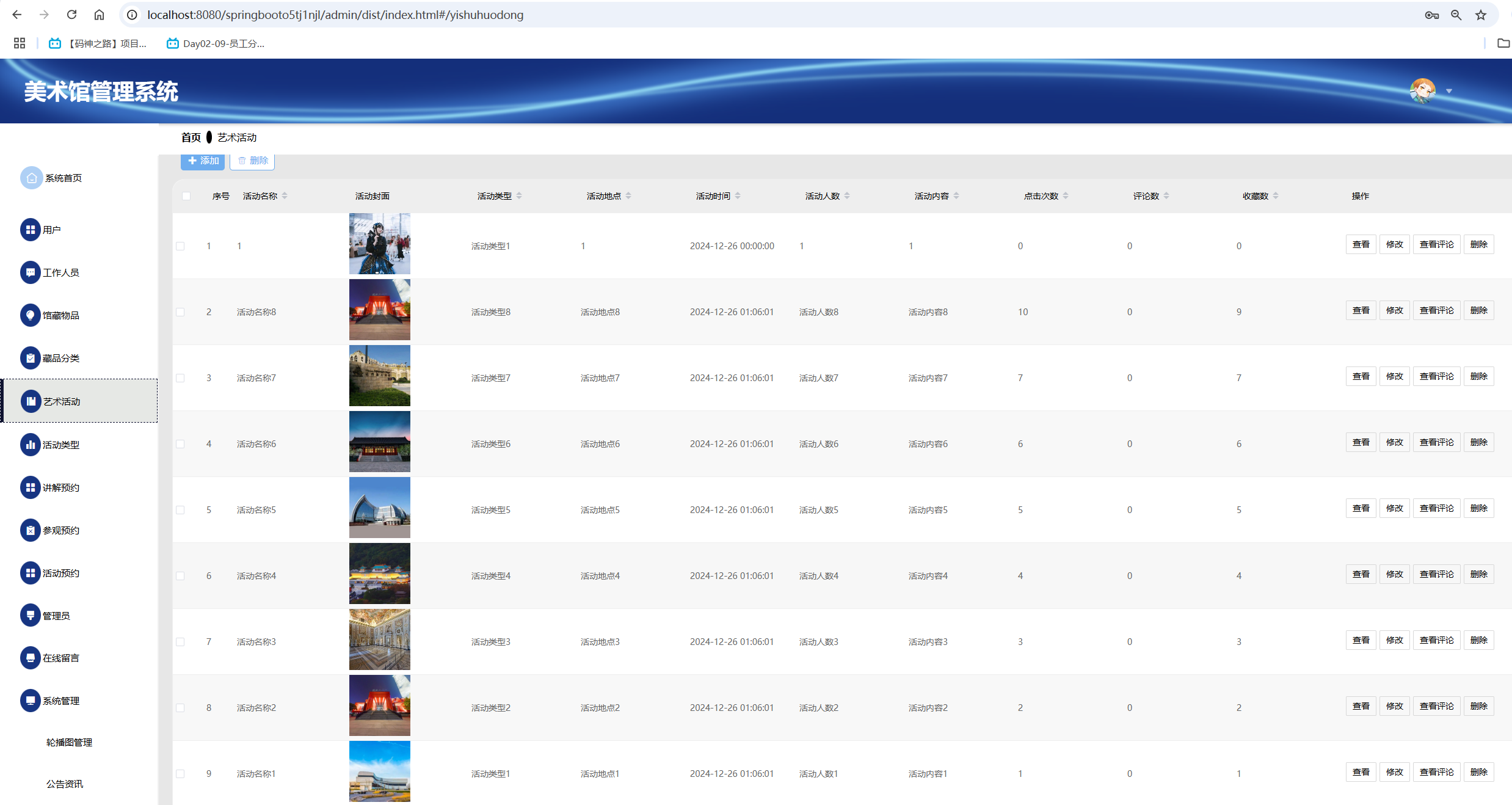Click the 藏品分类 clipboard icon
The height and width of the screenshot is (805, 1512).
coord(30,358)
